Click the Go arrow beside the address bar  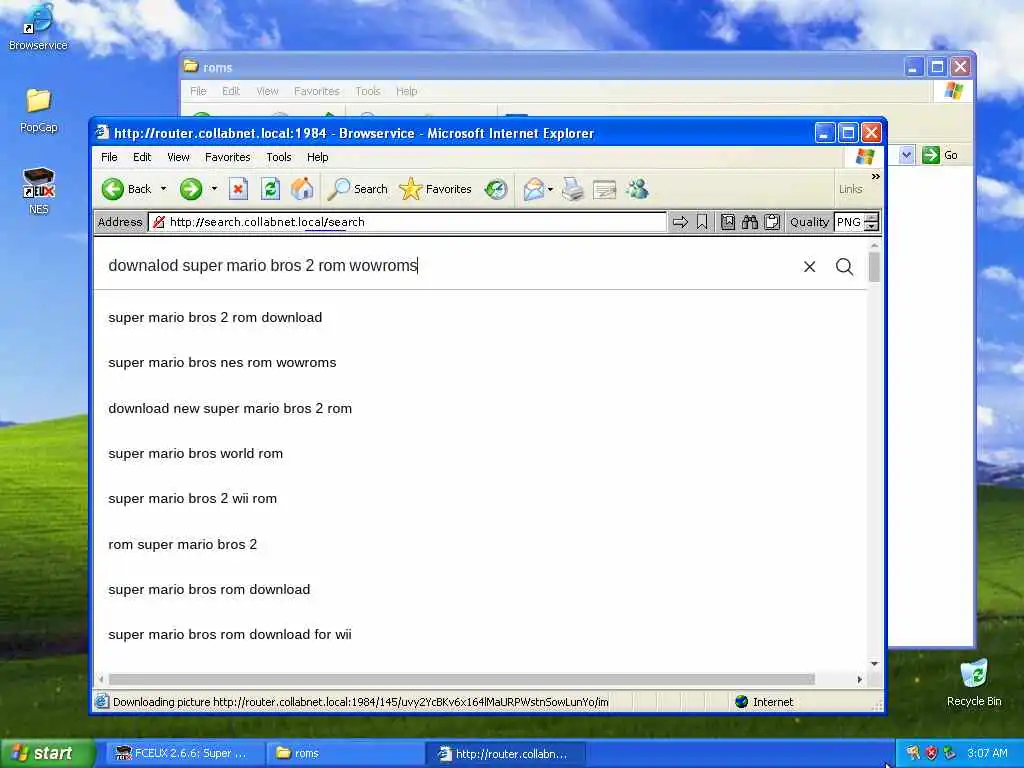[x=680, y=222]
